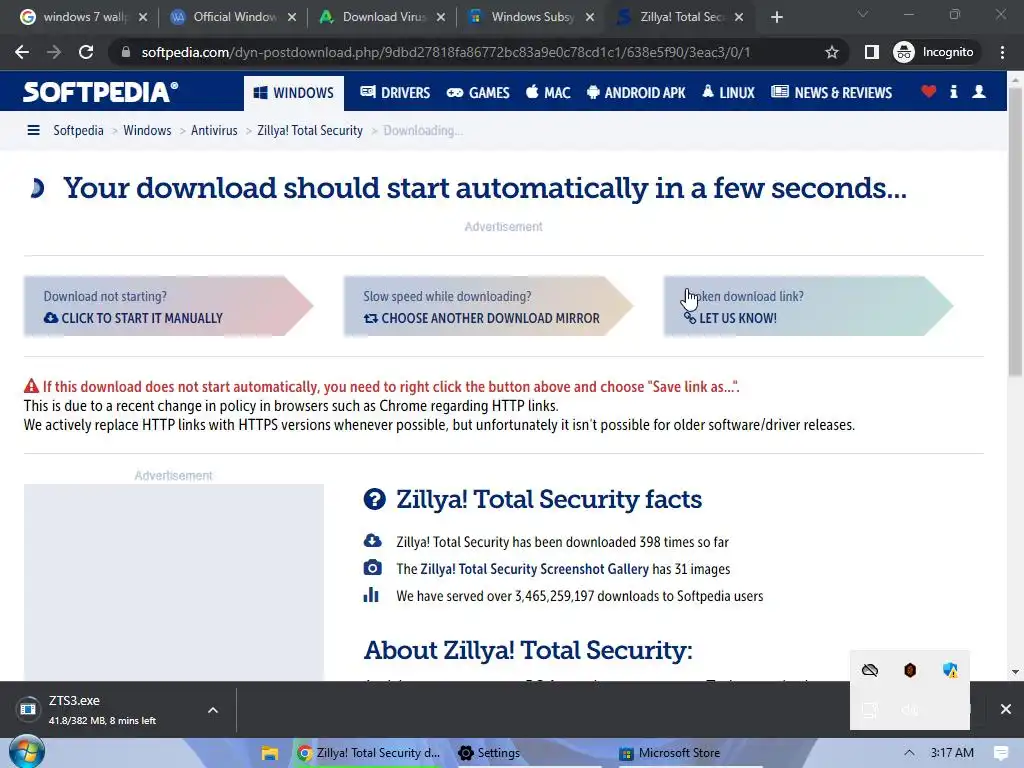Close the windows 7 wallpaper tab
The image size is (1024, 768).
(x=143, y=17)
